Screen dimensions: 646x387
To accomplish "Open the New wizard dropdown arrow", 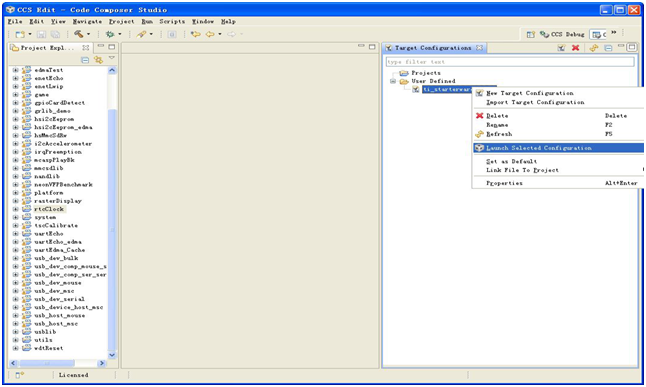I will click(x=30, y=34).
